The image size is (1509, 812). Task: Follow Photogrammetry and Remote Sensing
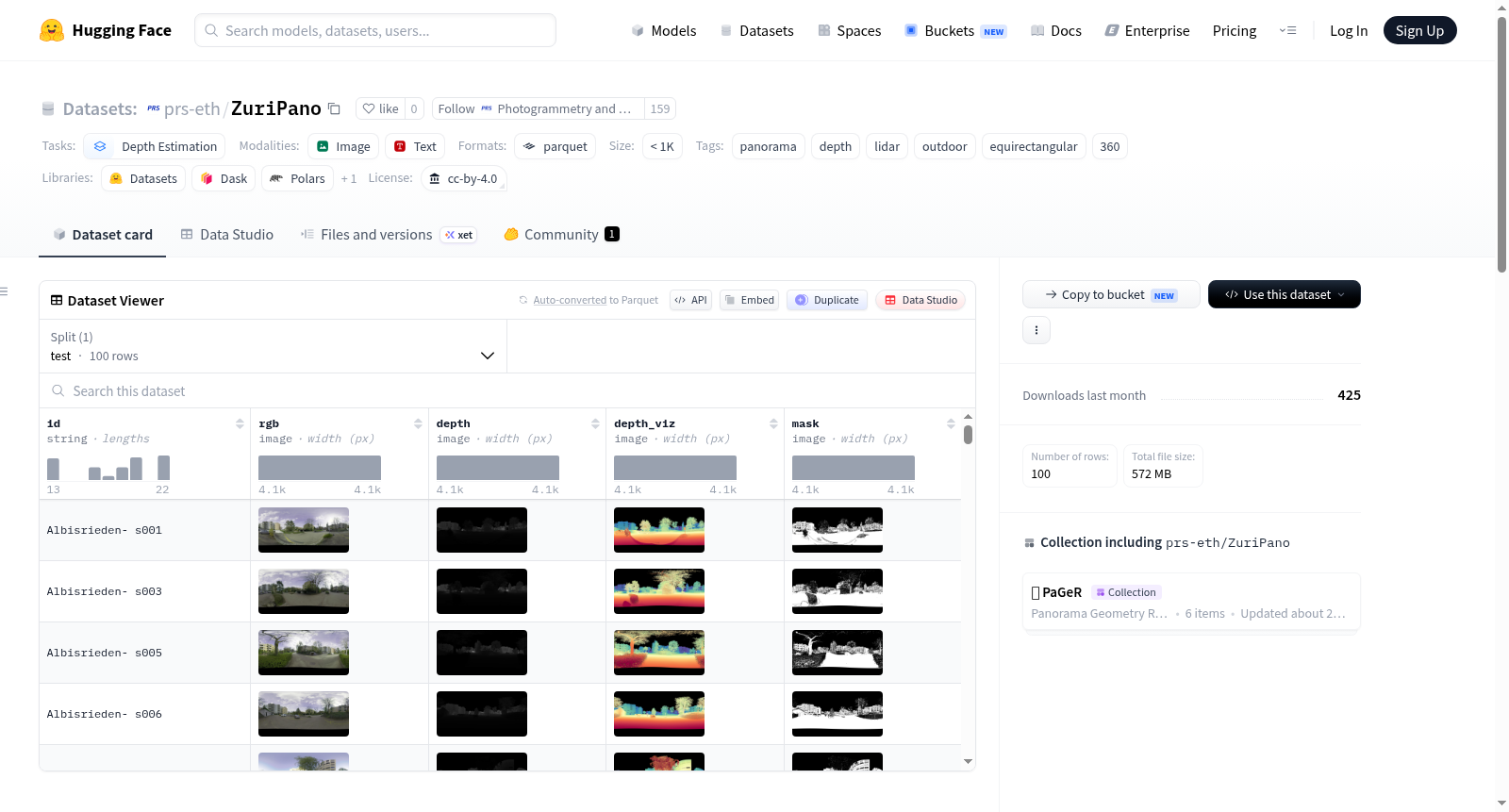click(539, 108)
